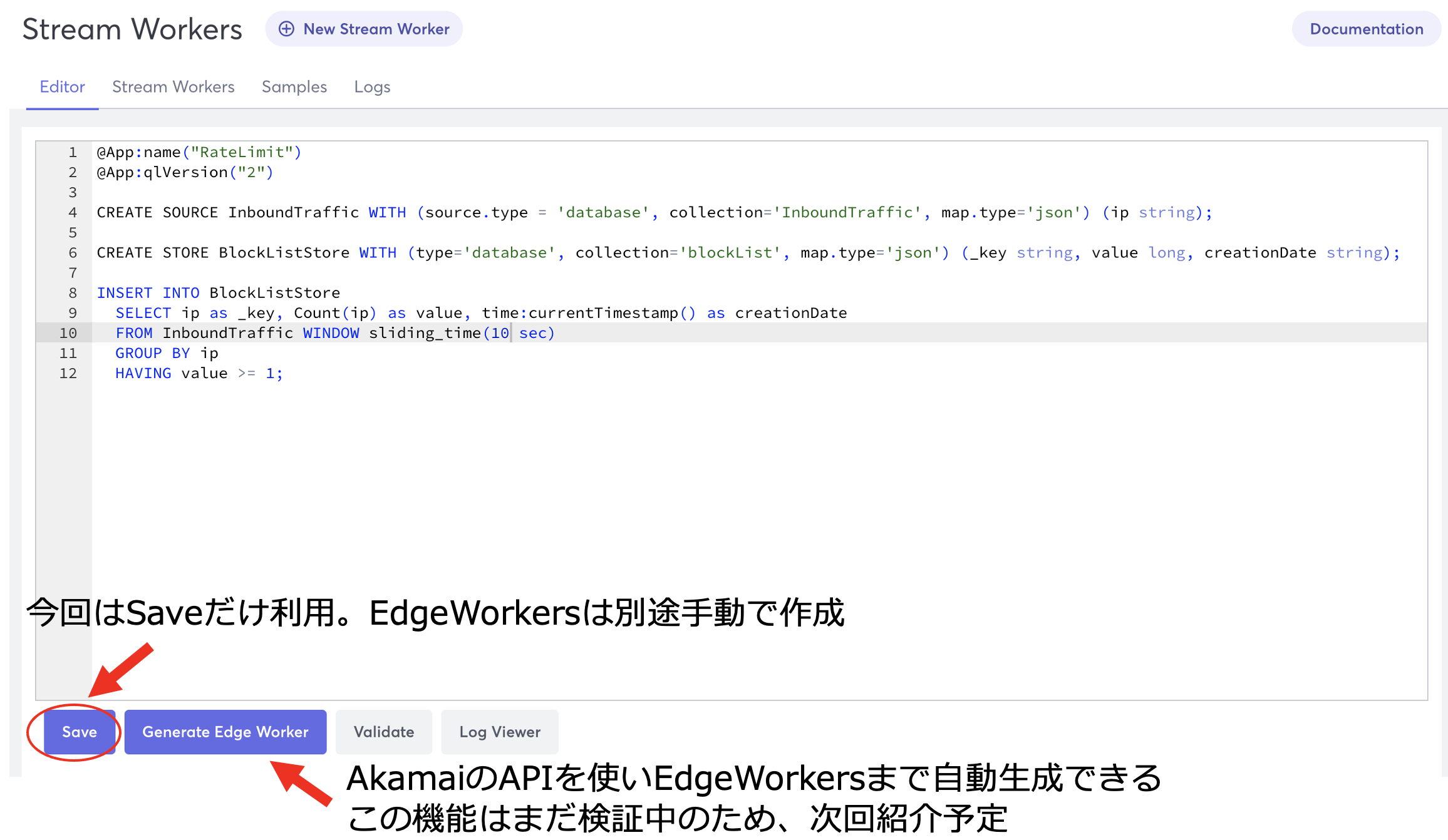Viewport: 1448px width, 840px height.
Task: Place cursor on the @App:name RateLimit line
Action: click(199, 152)
